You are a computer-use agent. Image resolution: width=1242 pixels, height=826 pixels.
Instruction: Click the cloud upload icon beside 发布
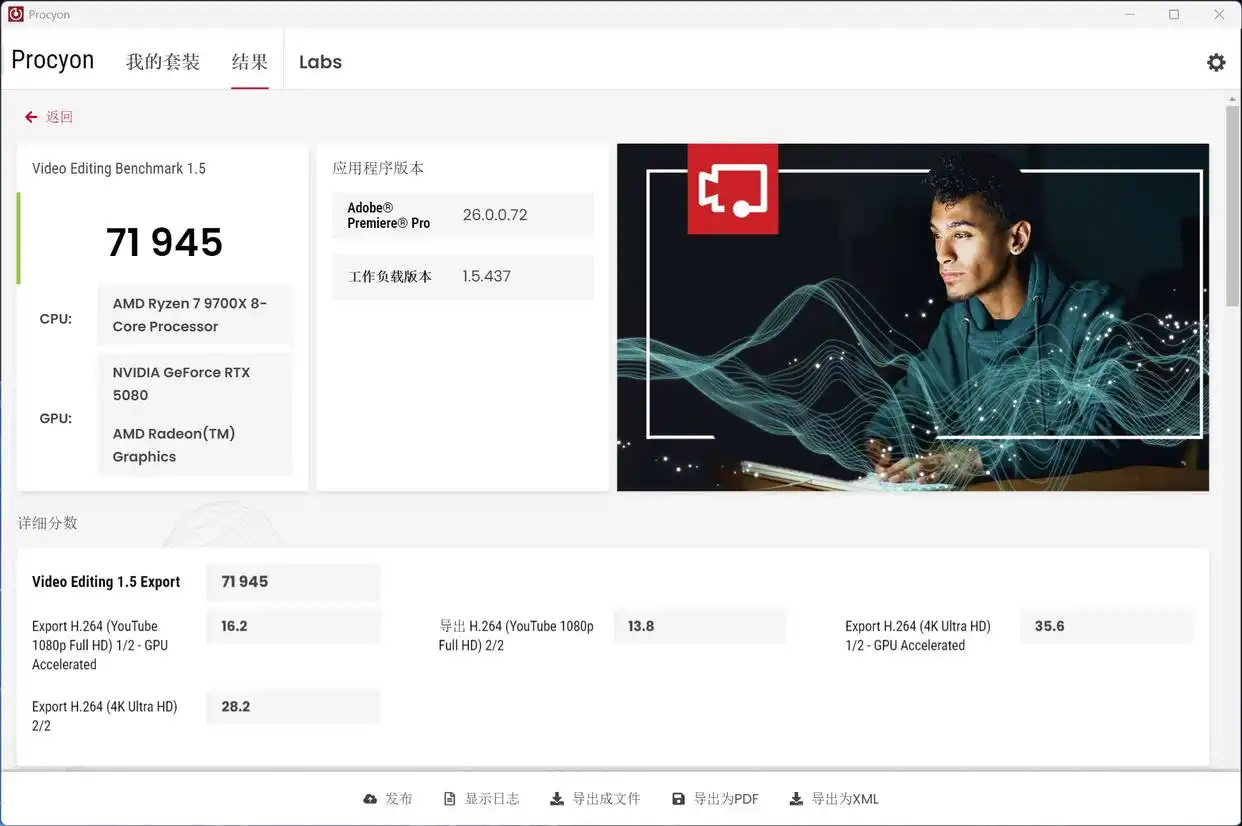point(370,798)
